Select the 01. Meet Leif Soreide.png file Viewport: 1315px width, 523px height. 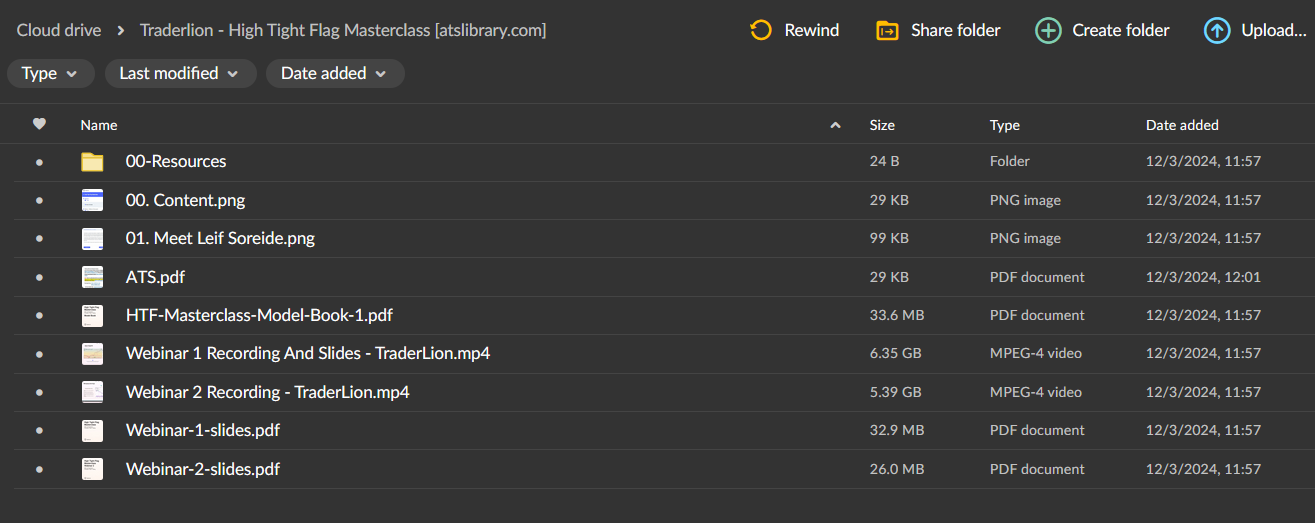[x=221, y=239]
